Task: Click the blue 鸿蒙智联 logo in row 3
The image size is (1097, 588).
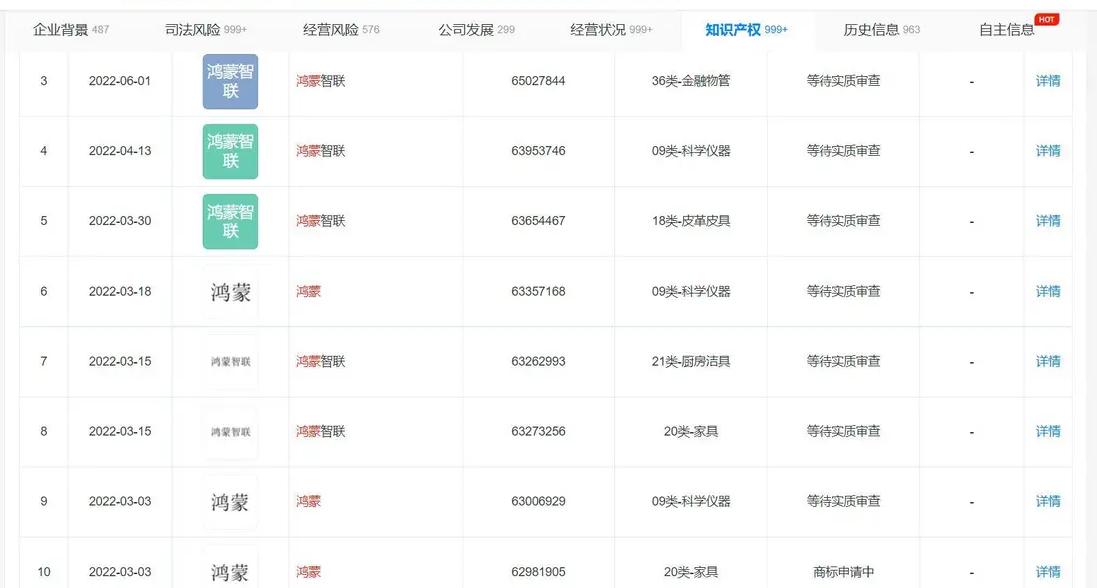Action: (x=230, y=81)
